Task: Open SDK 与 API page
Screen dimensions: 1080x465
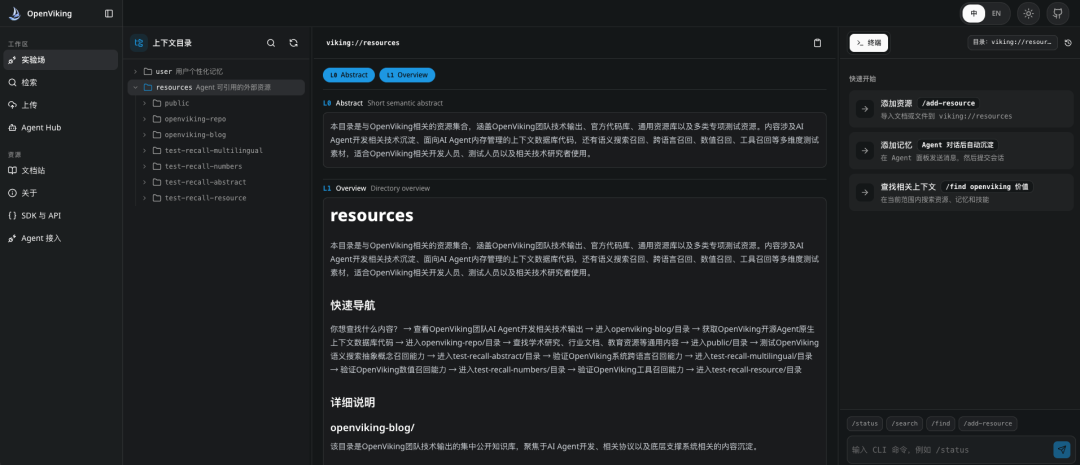Action: [61, 216]
